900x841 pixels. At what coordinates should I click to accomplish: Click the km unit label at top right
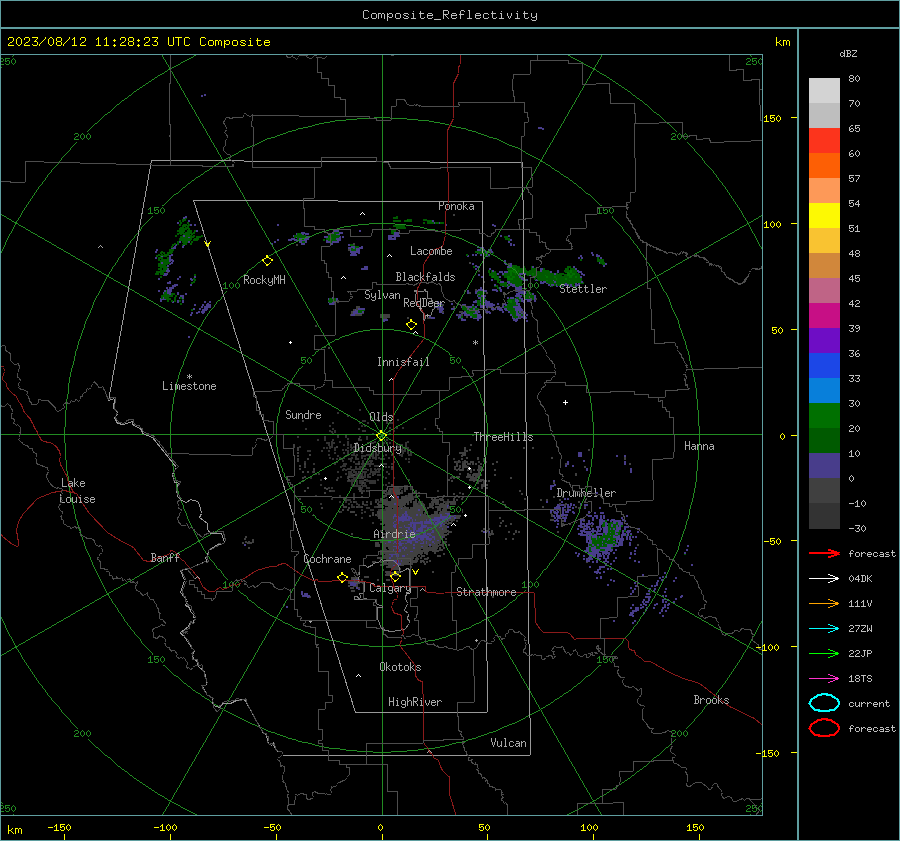pos(782,42)
